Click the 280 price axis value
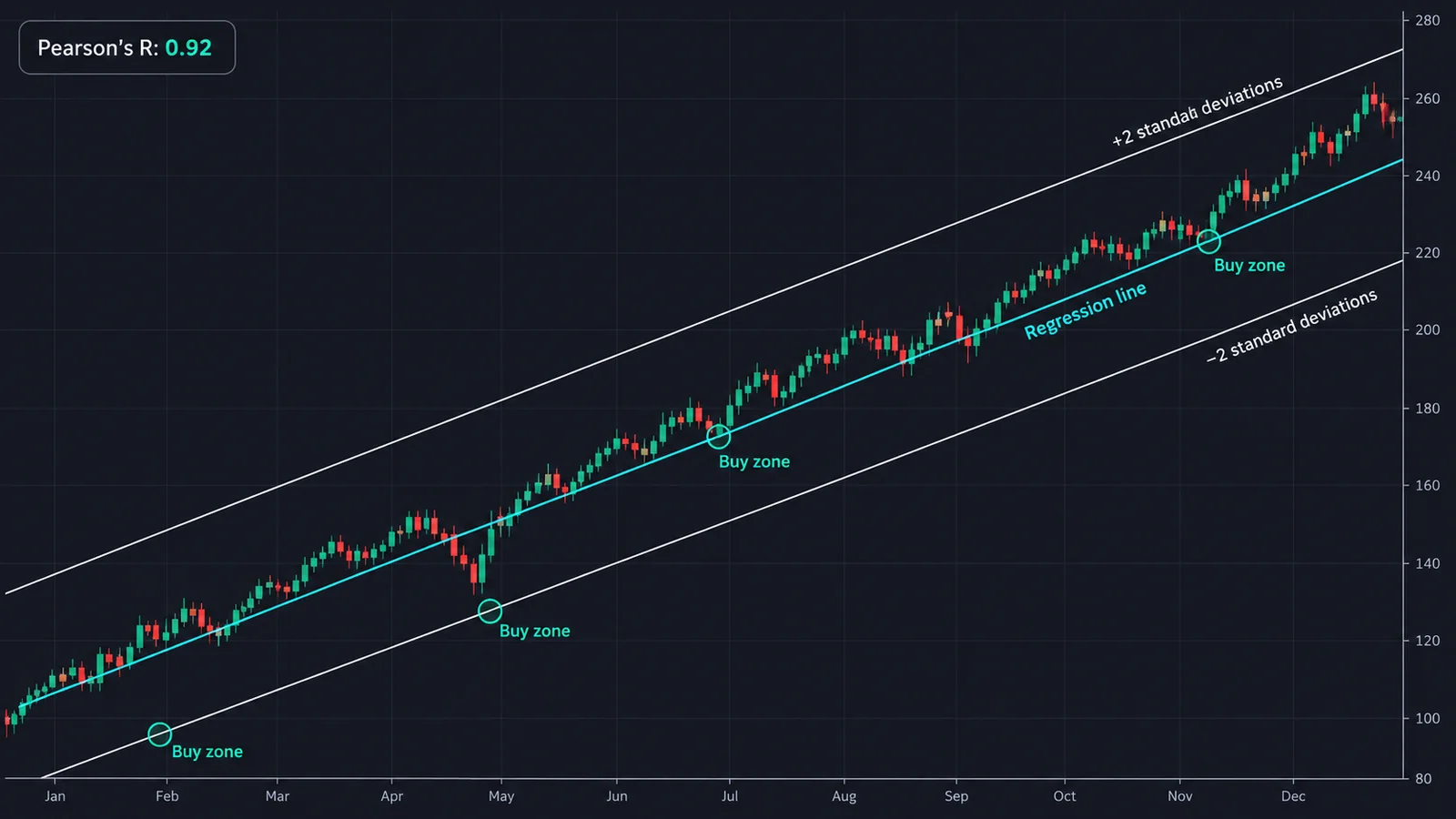This screenshot has height=819, width=1456. [1428, 20]
